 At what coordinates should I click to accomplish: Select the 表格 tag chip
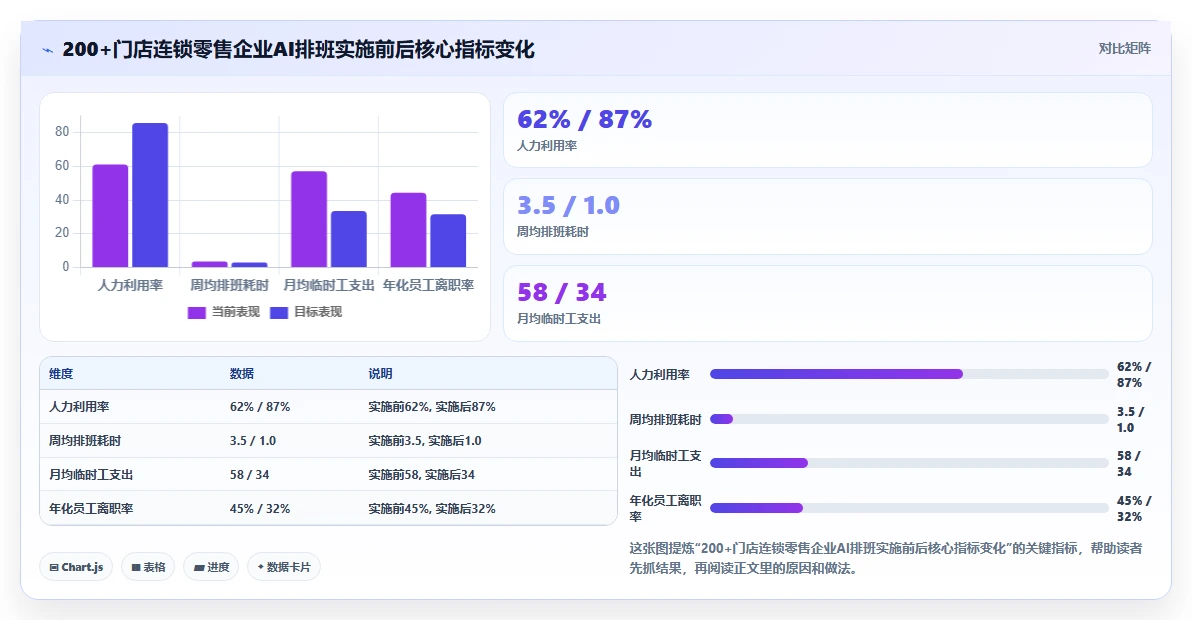(x=148, y=567)
